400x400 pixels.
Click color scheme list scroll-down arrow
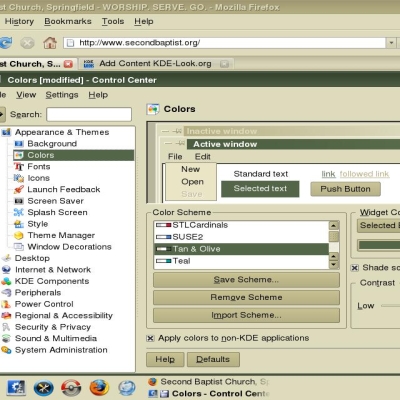(334, 265)
